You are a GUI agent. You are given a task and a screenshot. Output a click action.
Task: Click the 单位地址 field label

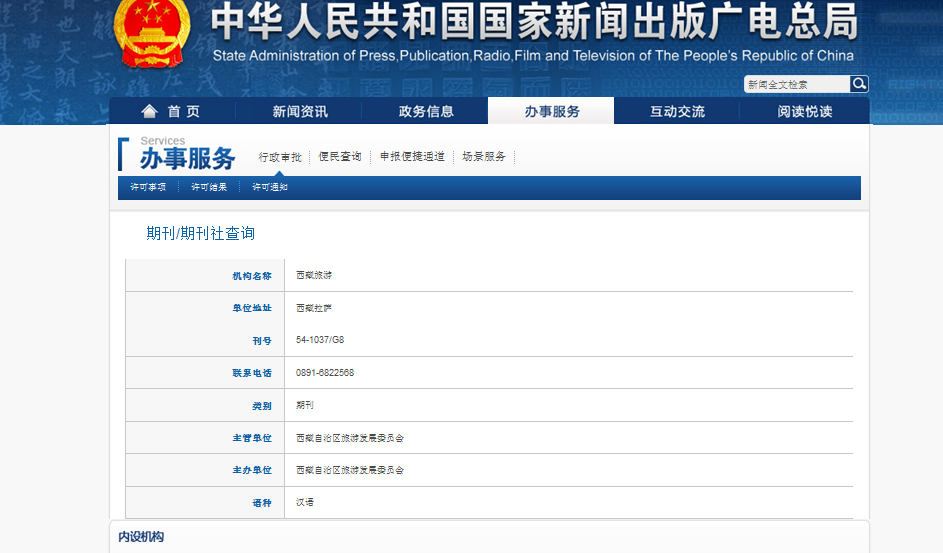(x=252, y=308)
